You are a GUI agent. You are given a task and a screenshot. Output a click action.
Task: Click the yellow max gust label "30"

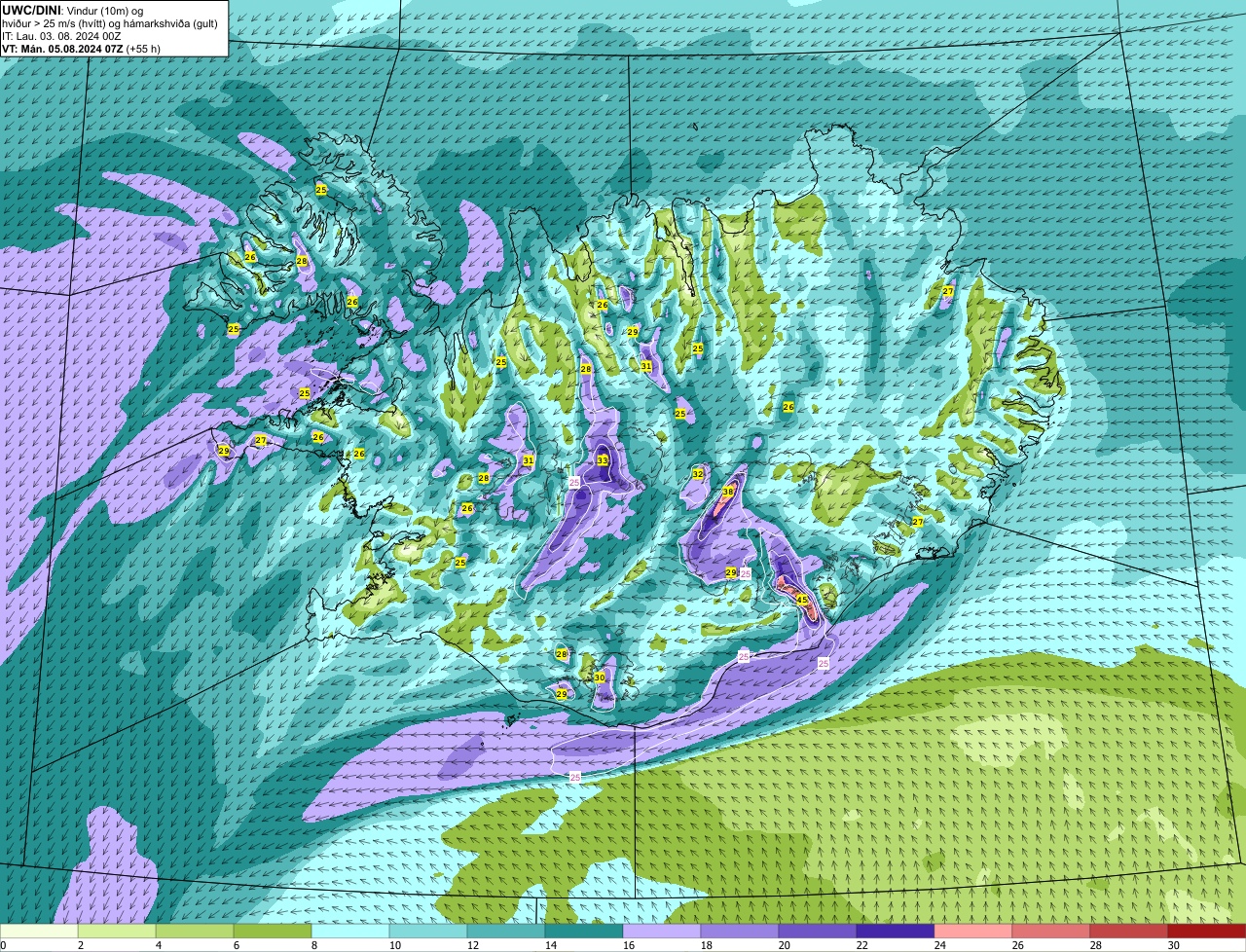coord(600,677)
